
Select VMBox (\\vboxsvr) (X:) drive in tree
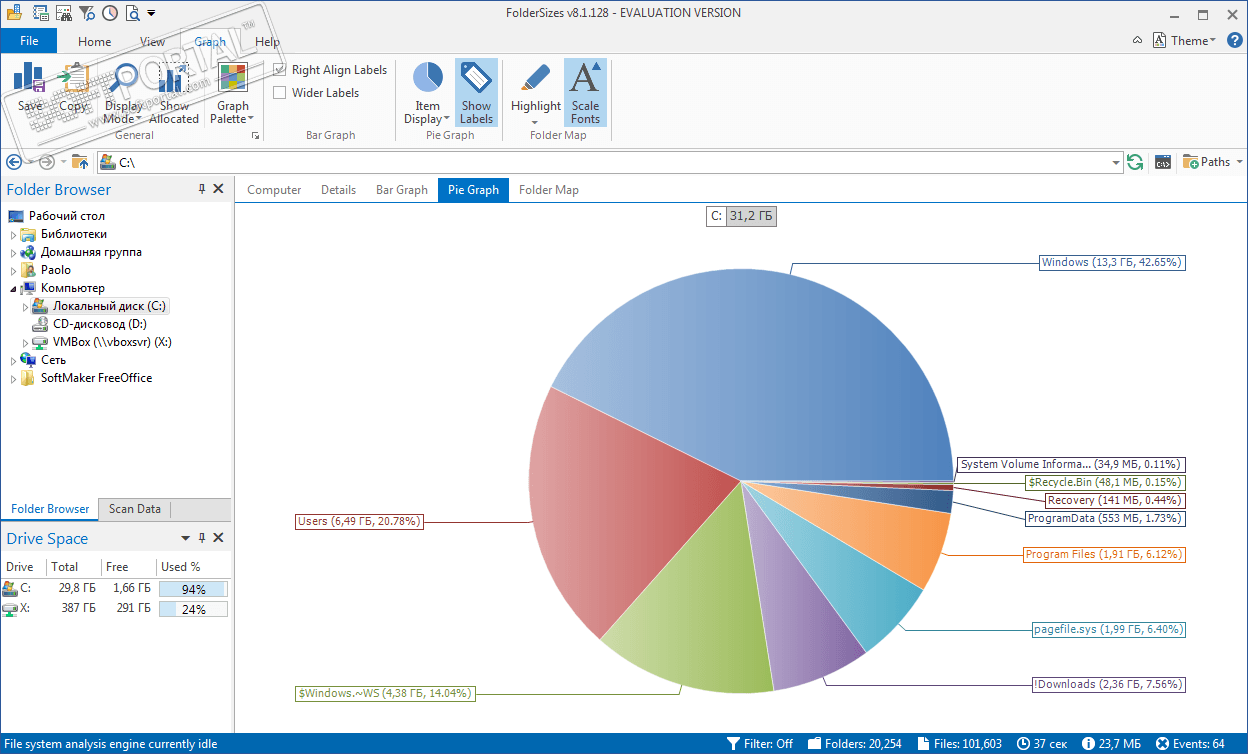pyautogui.click(x=112, y=342)
